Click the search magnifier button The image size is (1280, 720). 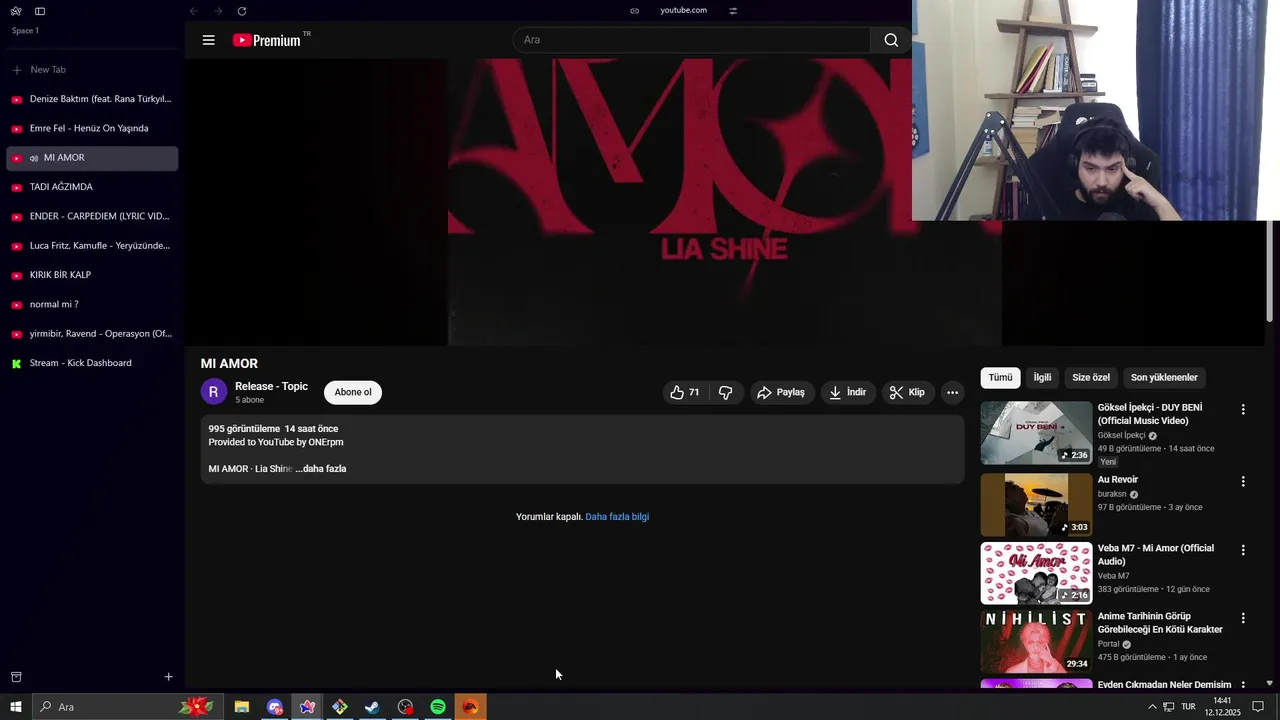pos(891,40)
